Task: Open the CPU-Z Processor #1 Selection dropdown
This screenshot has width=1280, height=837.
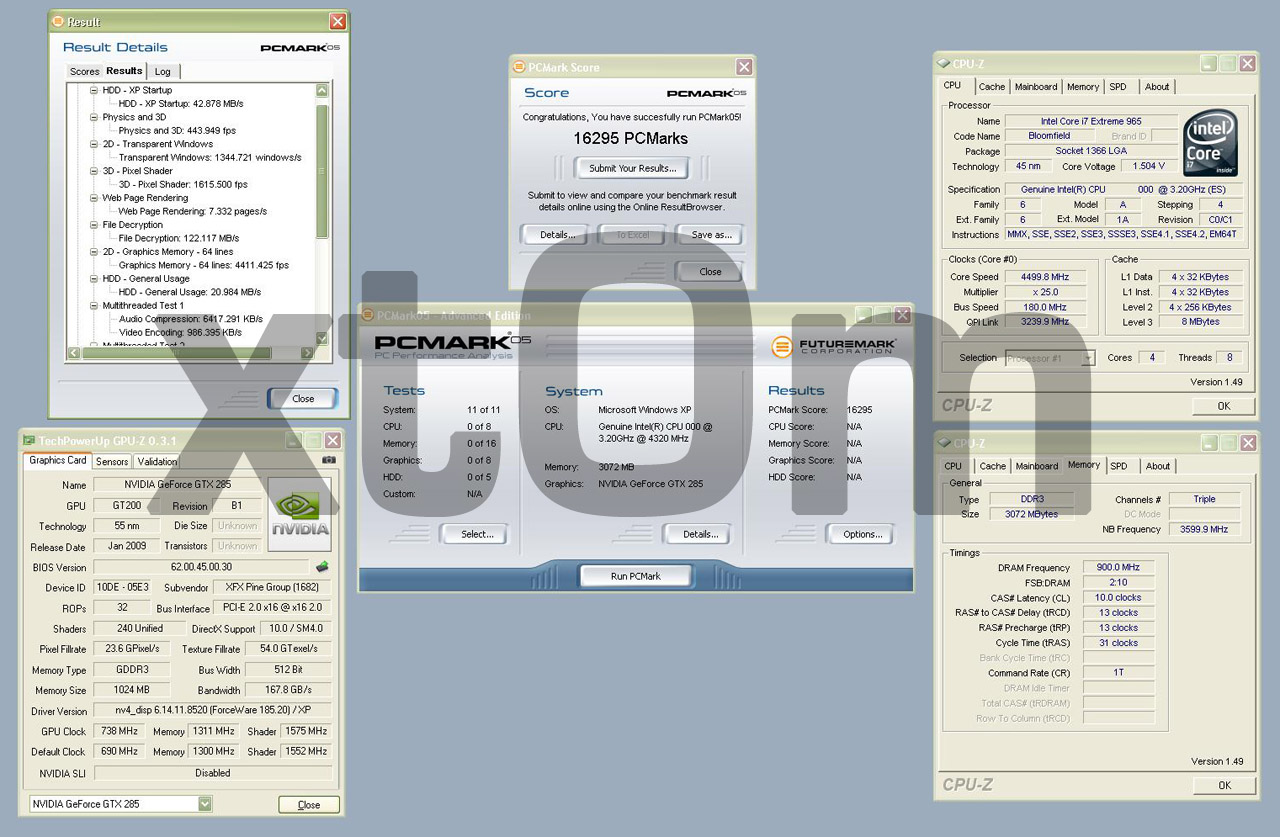Action: point(1088,358)
